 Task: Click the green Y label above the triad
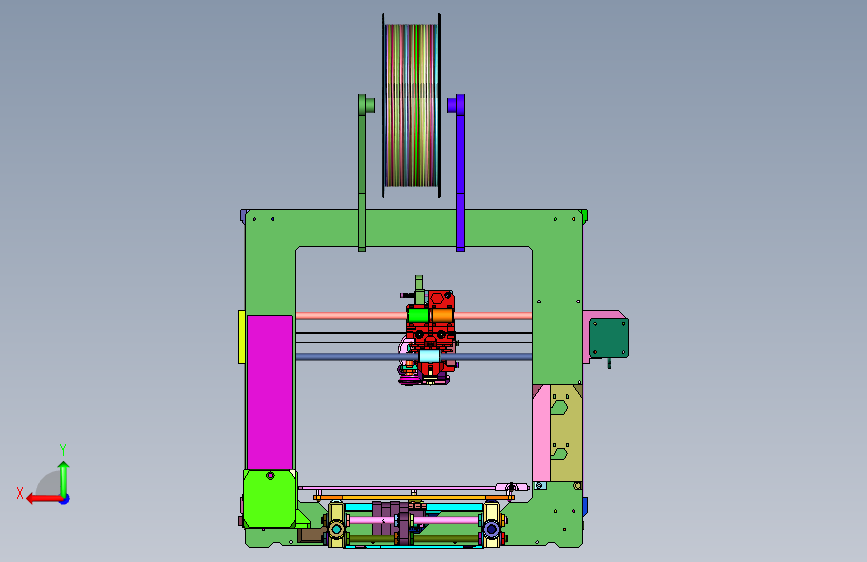pos(63,449)
